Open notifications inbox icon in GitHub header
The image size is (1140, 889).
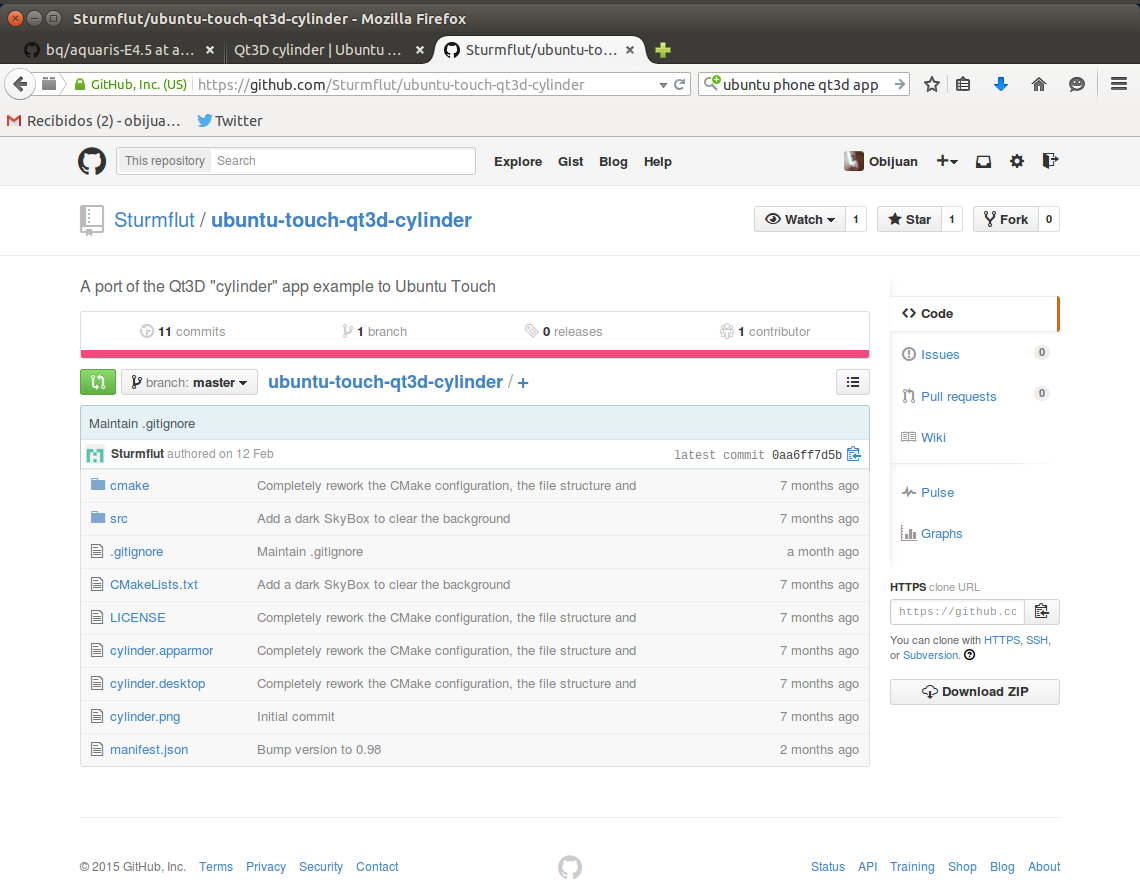(x=984, y=161)
